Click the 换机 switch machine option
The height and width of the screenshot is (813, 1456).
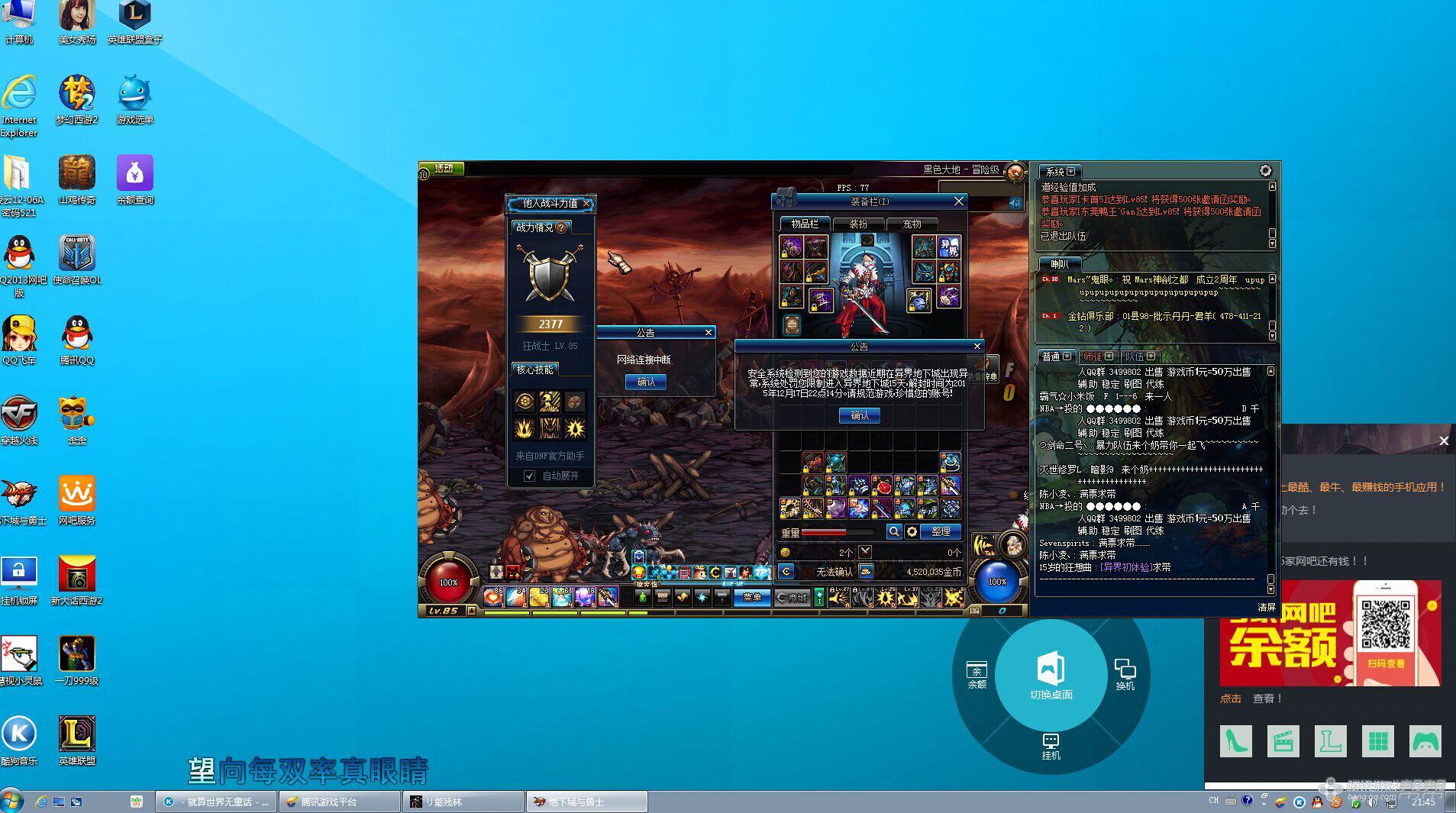pos(1125,675)
